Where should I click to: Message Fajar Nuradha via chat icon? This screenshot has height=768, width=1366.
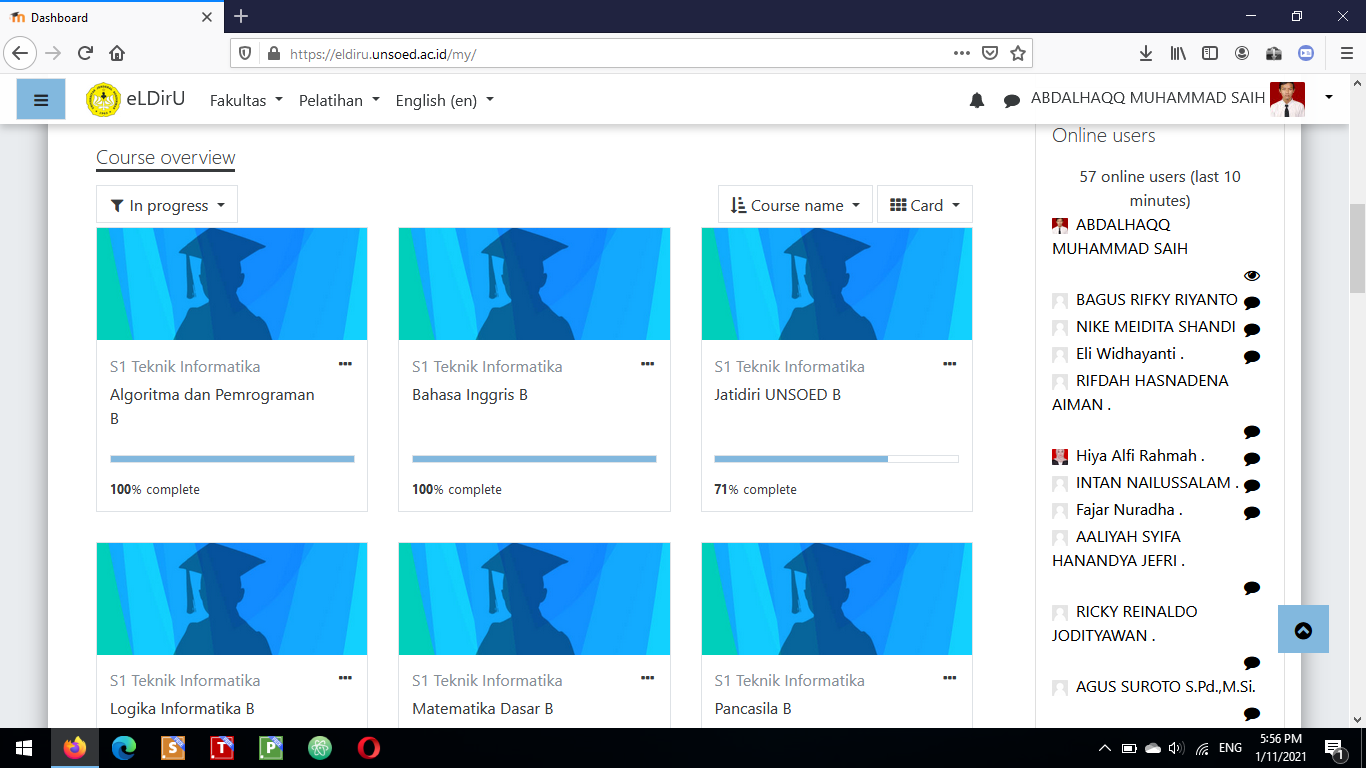point(1252,513)
